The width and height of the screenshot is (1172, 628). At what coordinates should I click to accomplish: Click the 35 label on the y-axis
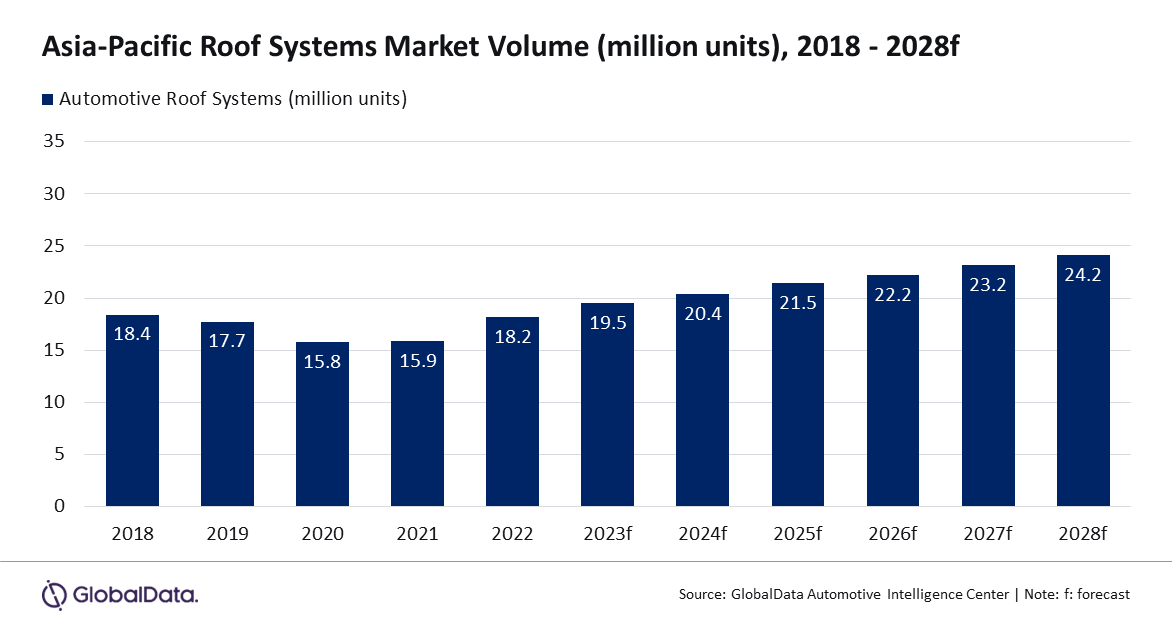(x=54, y=141)
